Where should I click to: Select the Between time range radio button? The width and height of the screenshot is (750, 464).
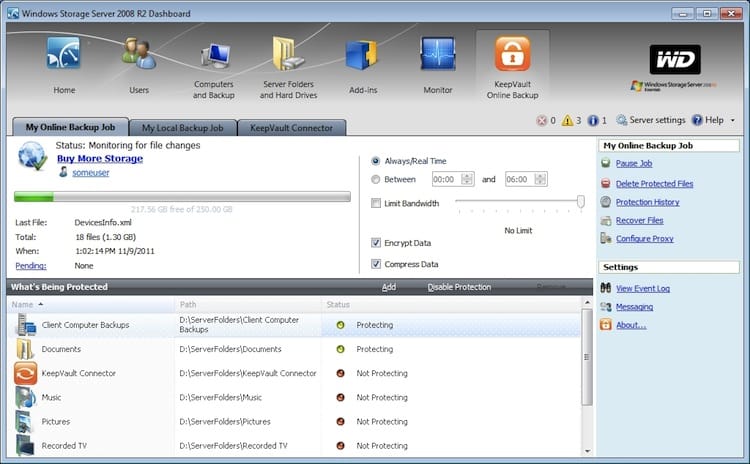pyautogui.click(x=375, y=179)
